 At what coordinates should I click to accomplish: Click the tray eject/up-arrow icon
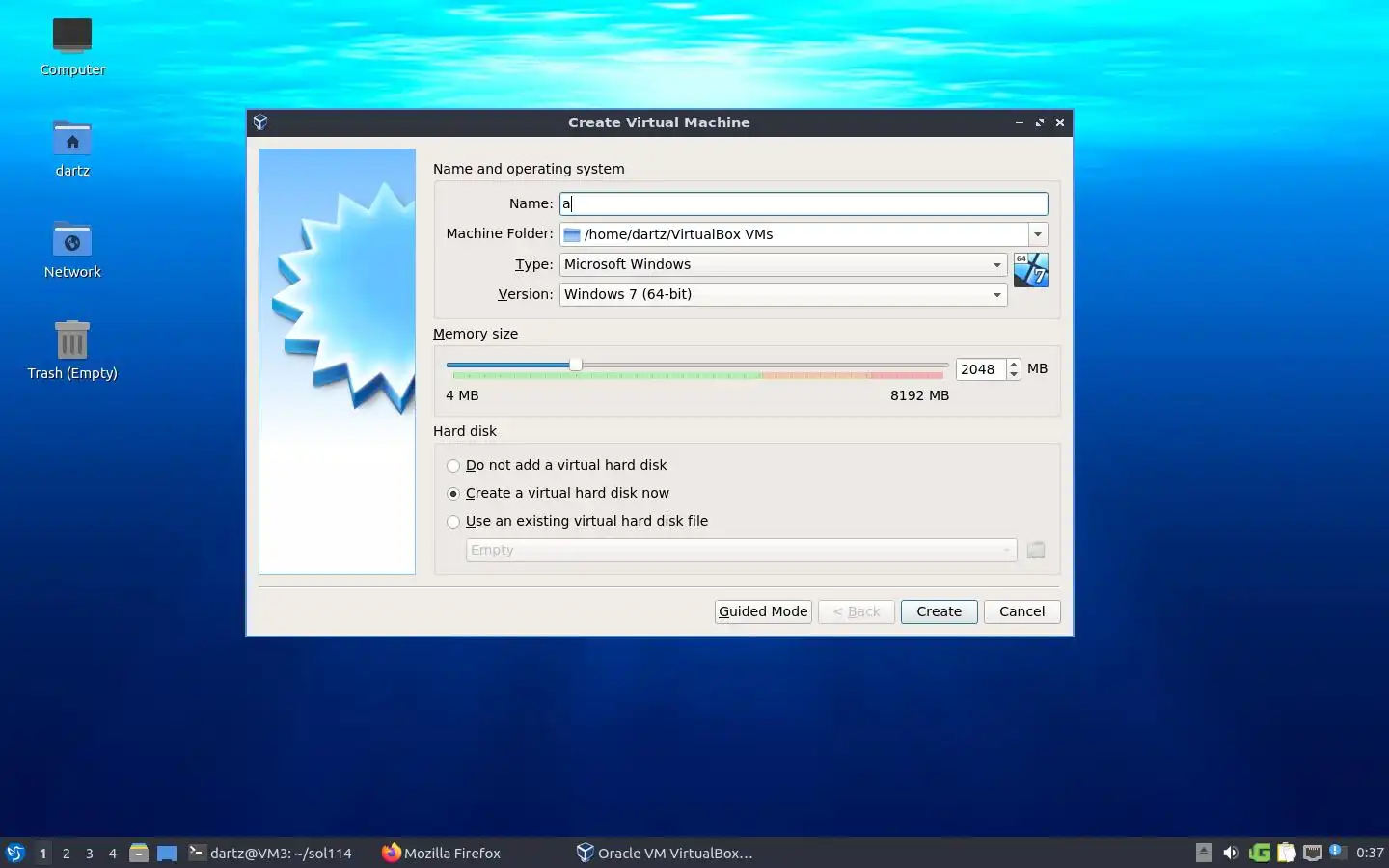pos(1204,853)
